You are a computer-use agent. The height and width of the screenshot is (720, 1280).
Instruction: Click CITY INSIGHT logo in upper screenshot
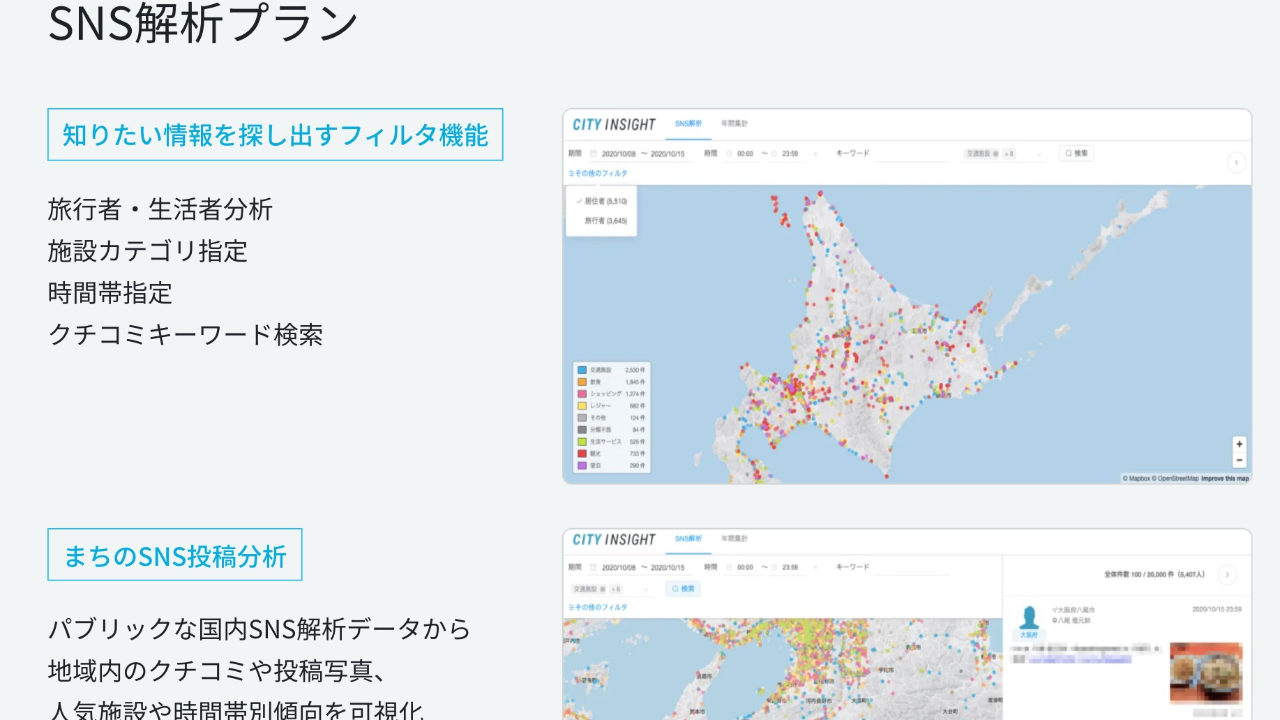pos(613,124)
